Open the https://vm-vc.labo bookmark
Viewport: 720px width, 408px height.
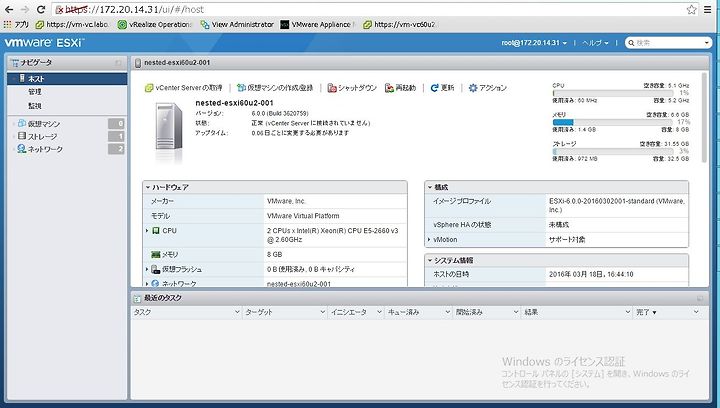(x=72, y=24)
